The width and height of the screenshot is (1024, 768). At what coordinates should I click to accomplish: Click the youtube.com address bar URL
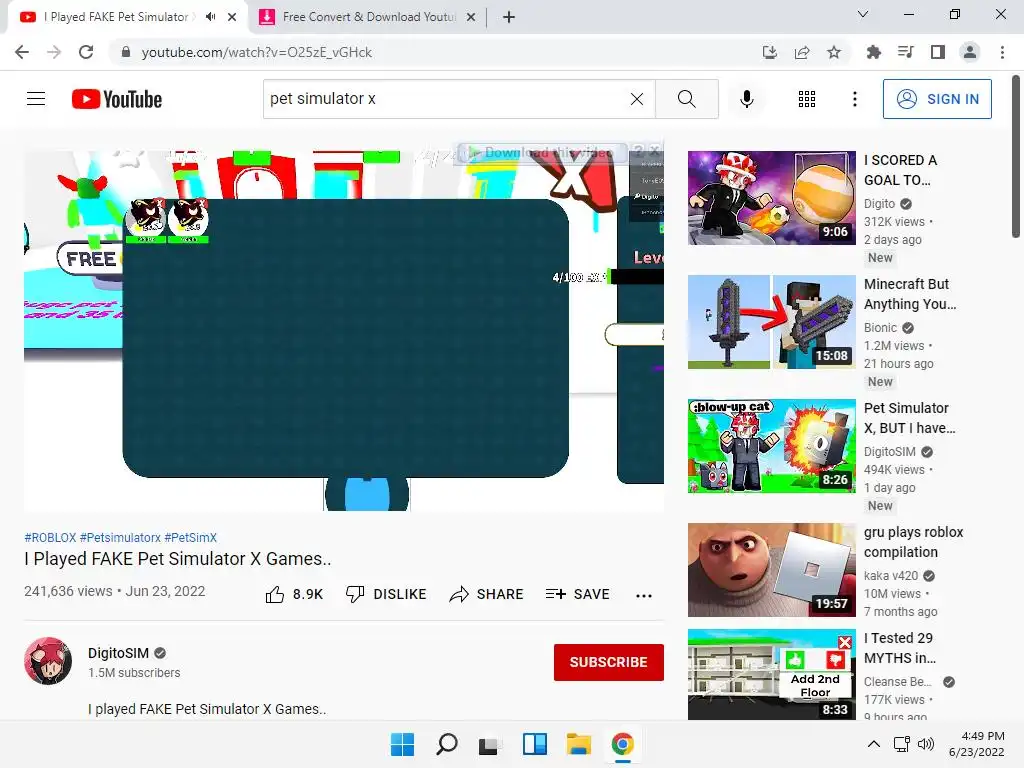[x=257, y=52]
